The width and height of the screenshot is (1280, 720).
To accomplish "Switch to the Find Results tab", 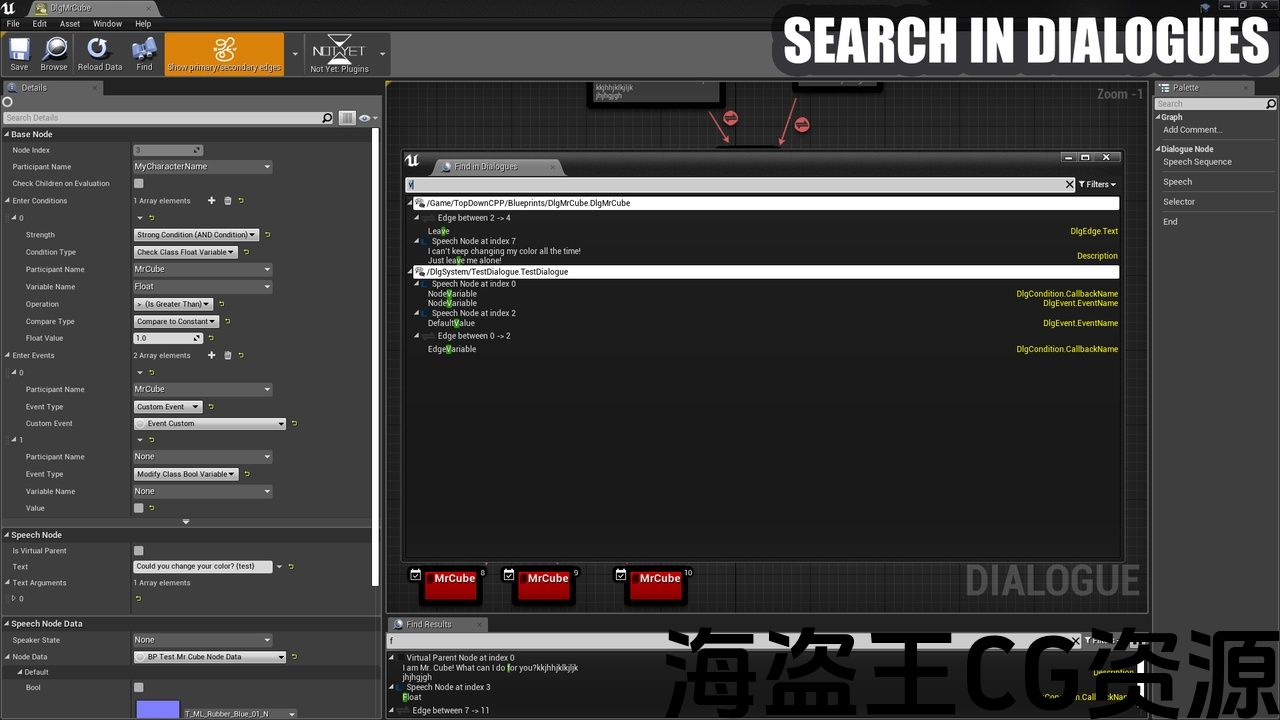I will point(428,624).
